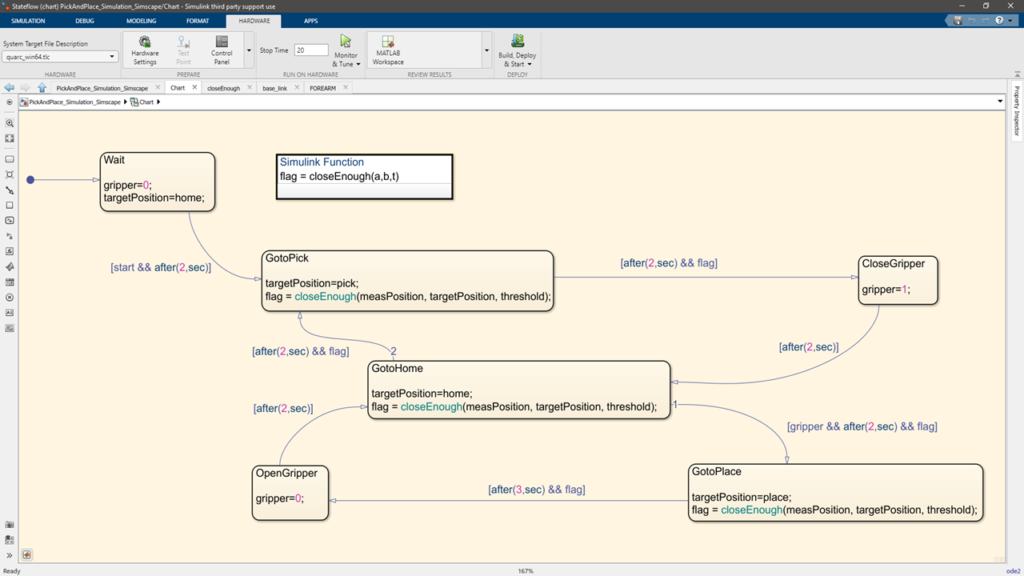Click the Monitor & Tune run icon

(346, 42)
